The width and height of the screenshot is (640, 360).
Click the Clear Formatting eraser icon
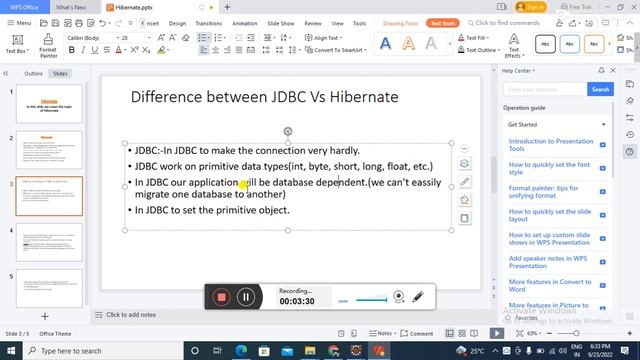(x=185, y=38)
